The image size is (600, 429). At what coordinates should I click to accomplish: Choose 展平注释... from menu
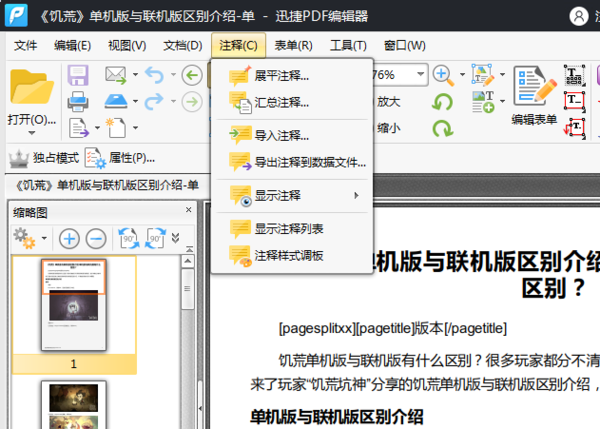[292, 76]
